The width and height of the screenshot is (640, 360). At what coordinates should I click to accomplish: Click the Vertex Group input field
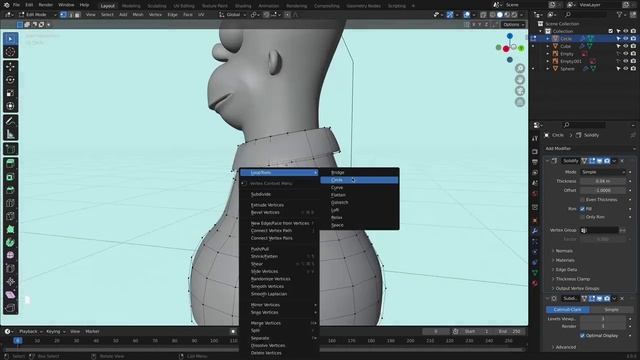point(599,230)
